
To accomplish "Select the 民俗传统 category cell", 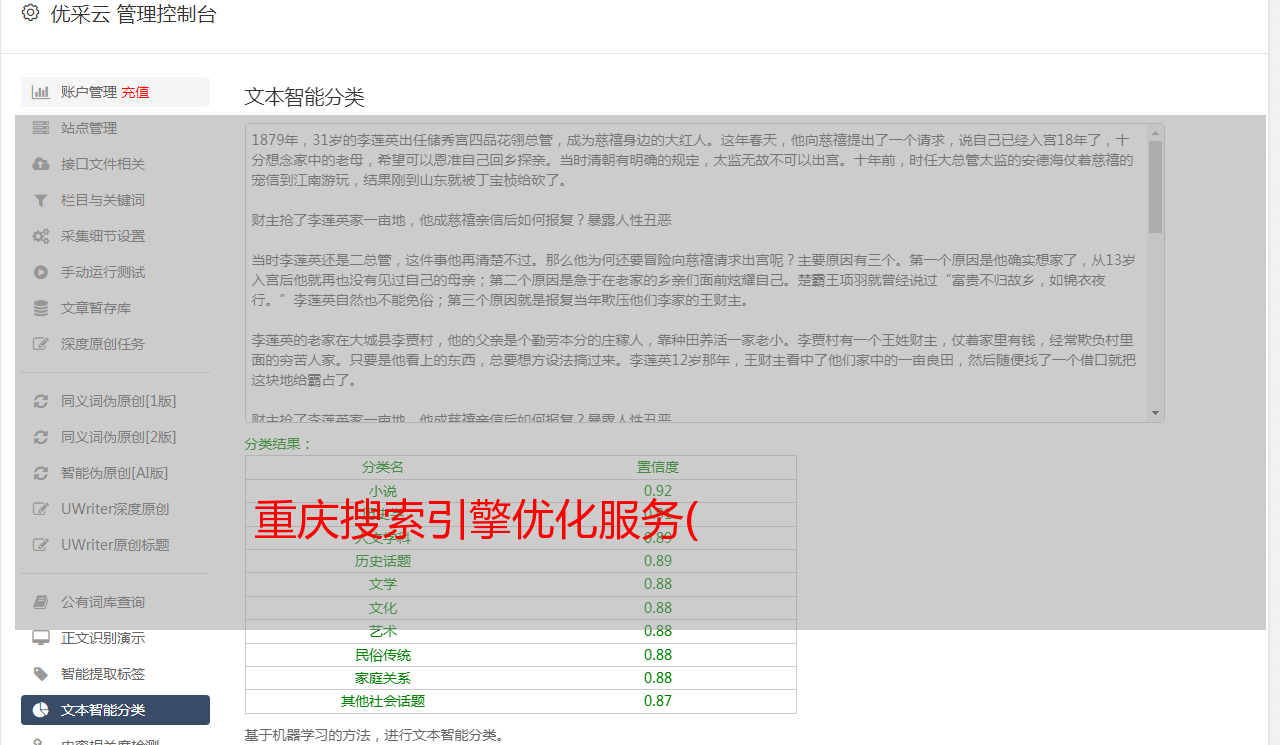I will pyautogui.click(x=383, y=655).
